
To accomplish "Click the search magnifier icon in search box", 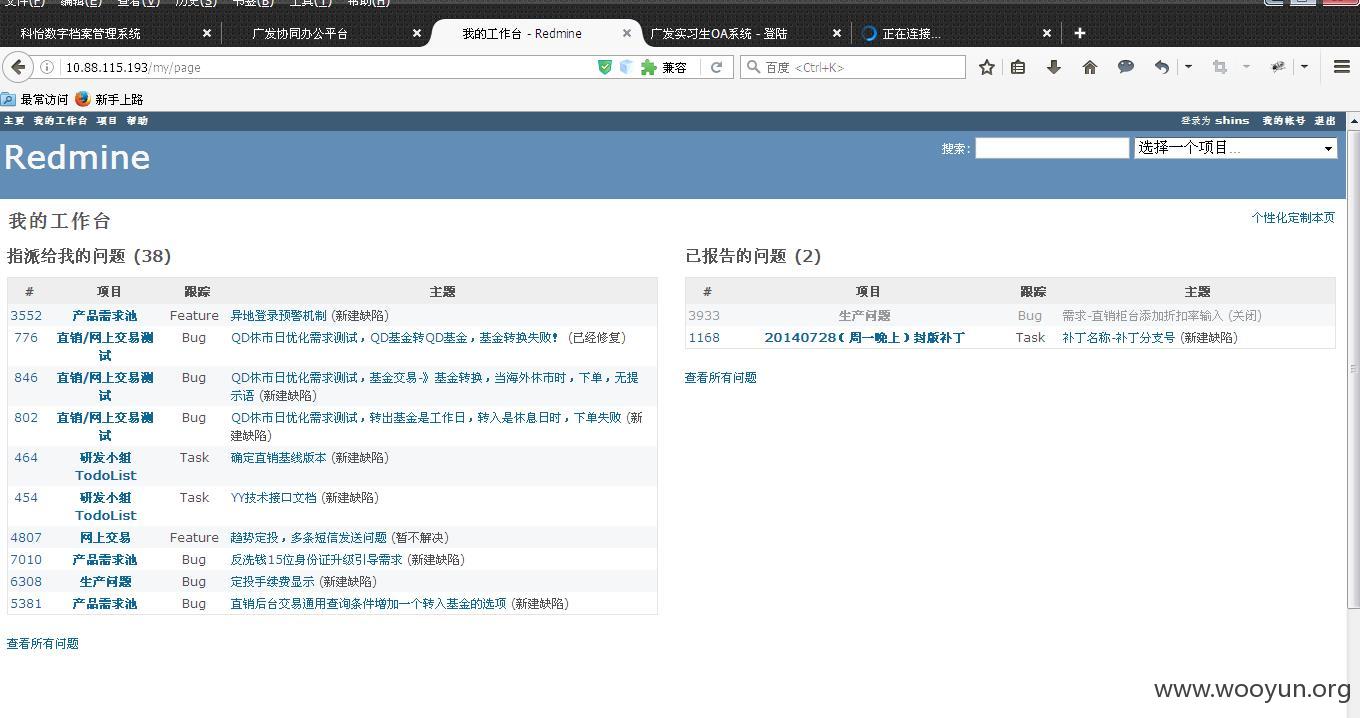I will (753, 67).
